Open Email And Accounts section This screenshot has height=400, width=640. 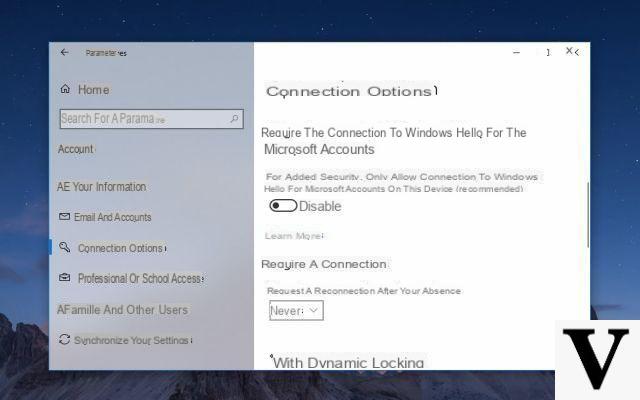pyautogui.click(x=113, y=217)
